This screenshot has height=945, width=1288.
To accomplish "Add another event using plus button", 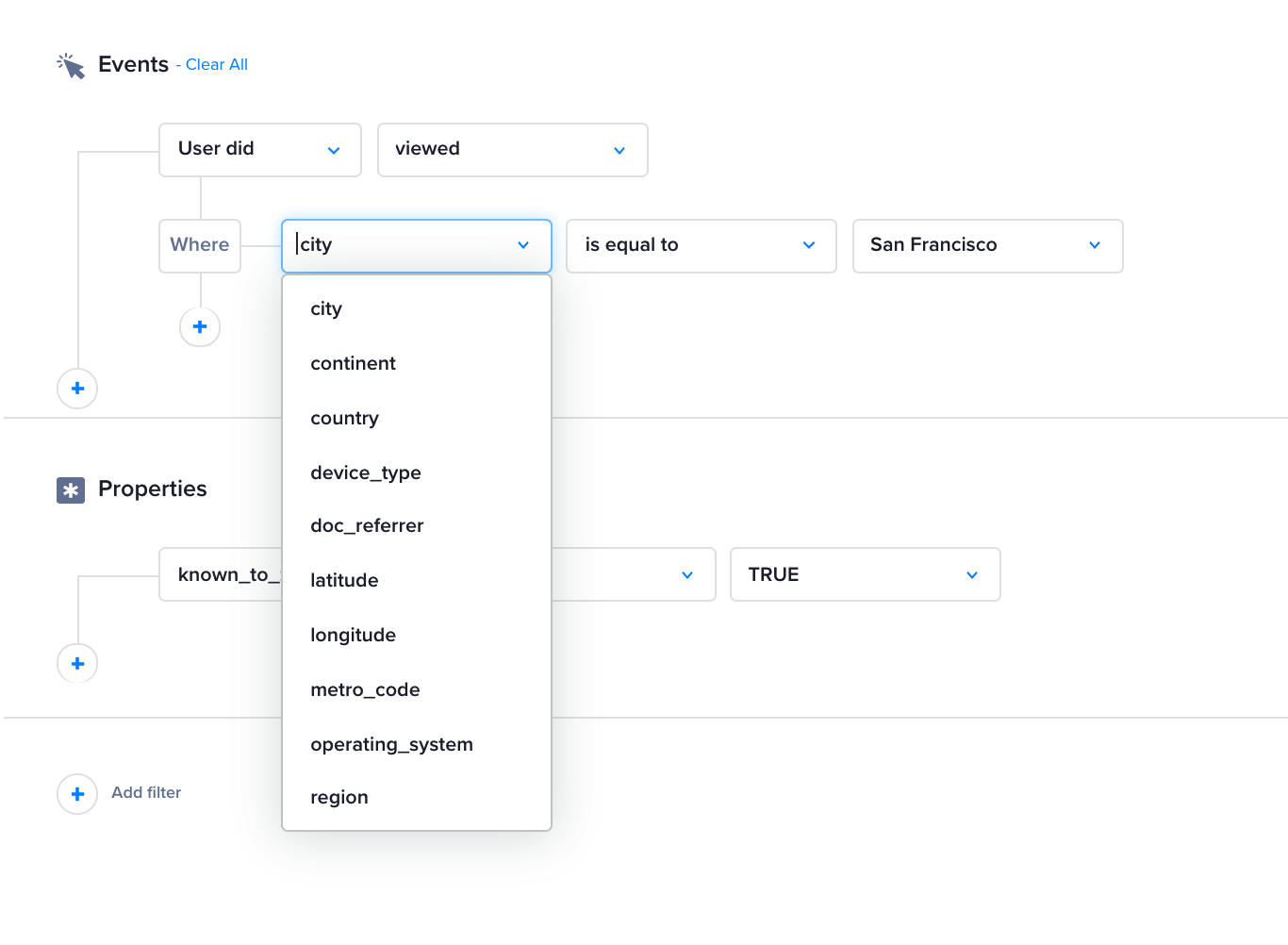I will pos(77,389).
